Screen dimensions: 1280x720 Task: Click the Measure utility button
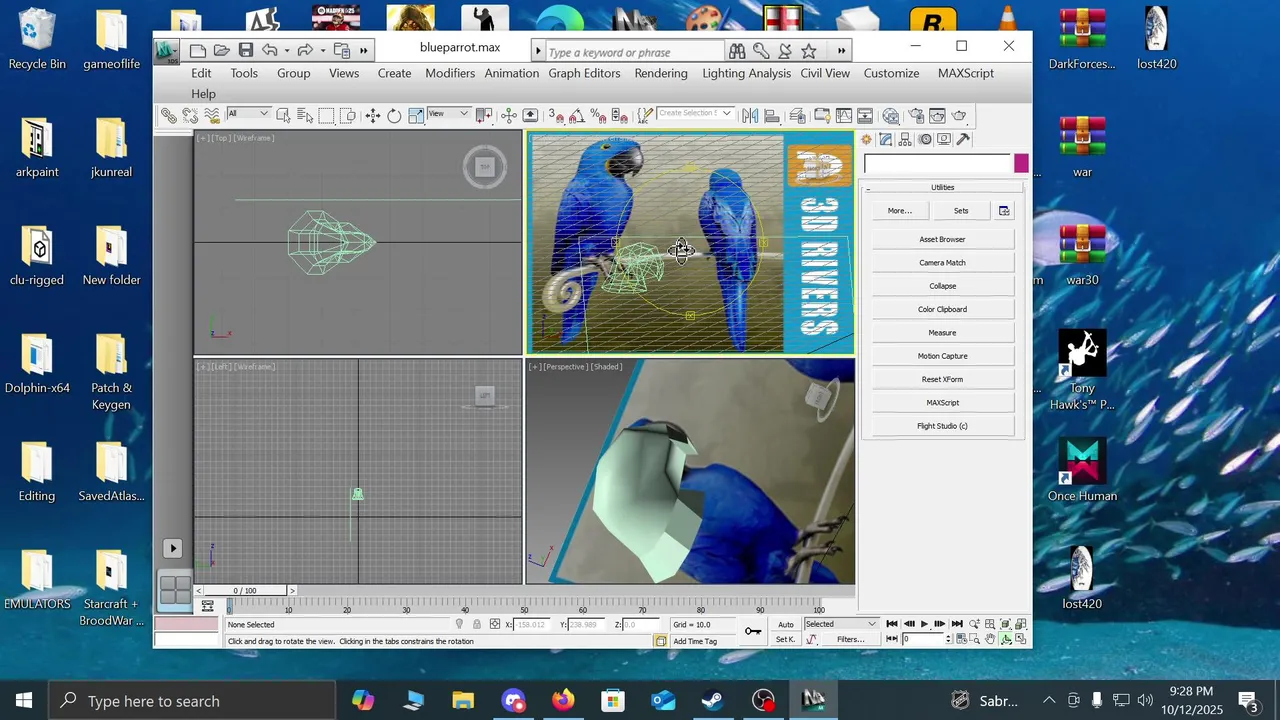click(x=942, y=332)
